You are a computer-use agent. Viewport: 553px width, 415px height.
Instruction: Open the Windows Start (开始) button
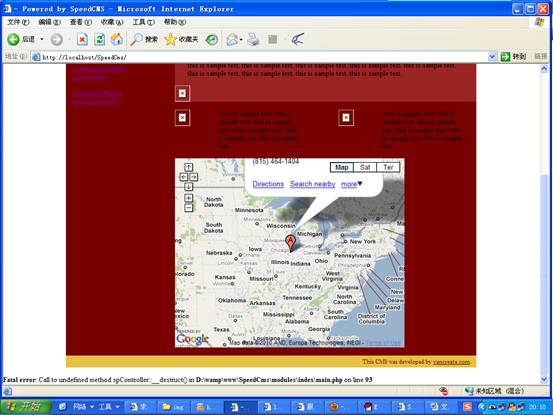(25, 407)
